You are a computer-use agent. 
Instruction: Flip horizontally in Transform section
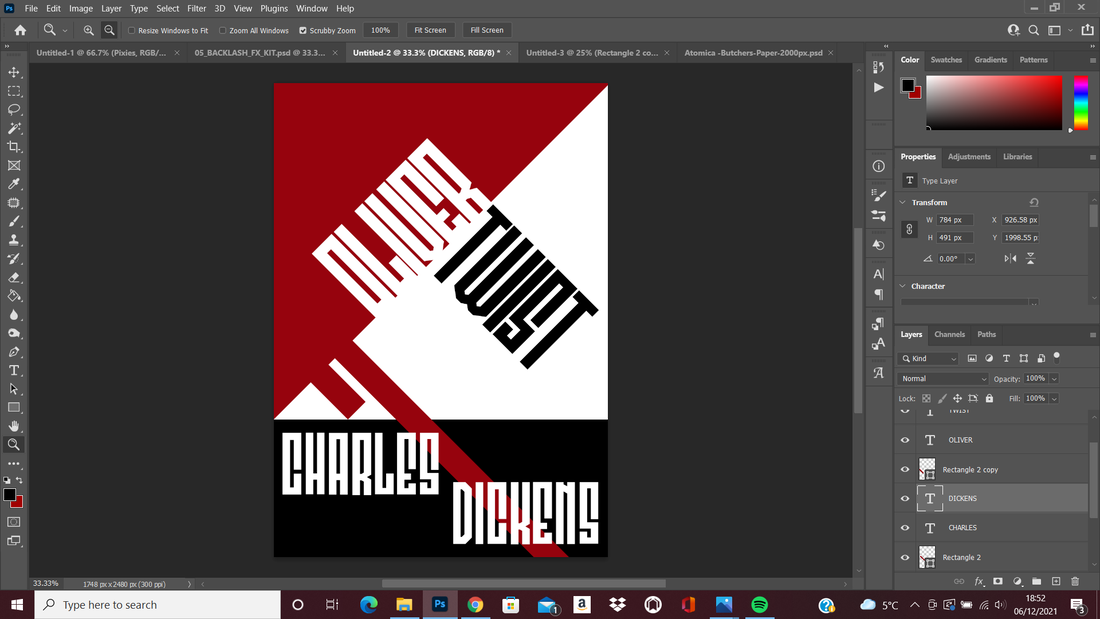(1010, 258)
